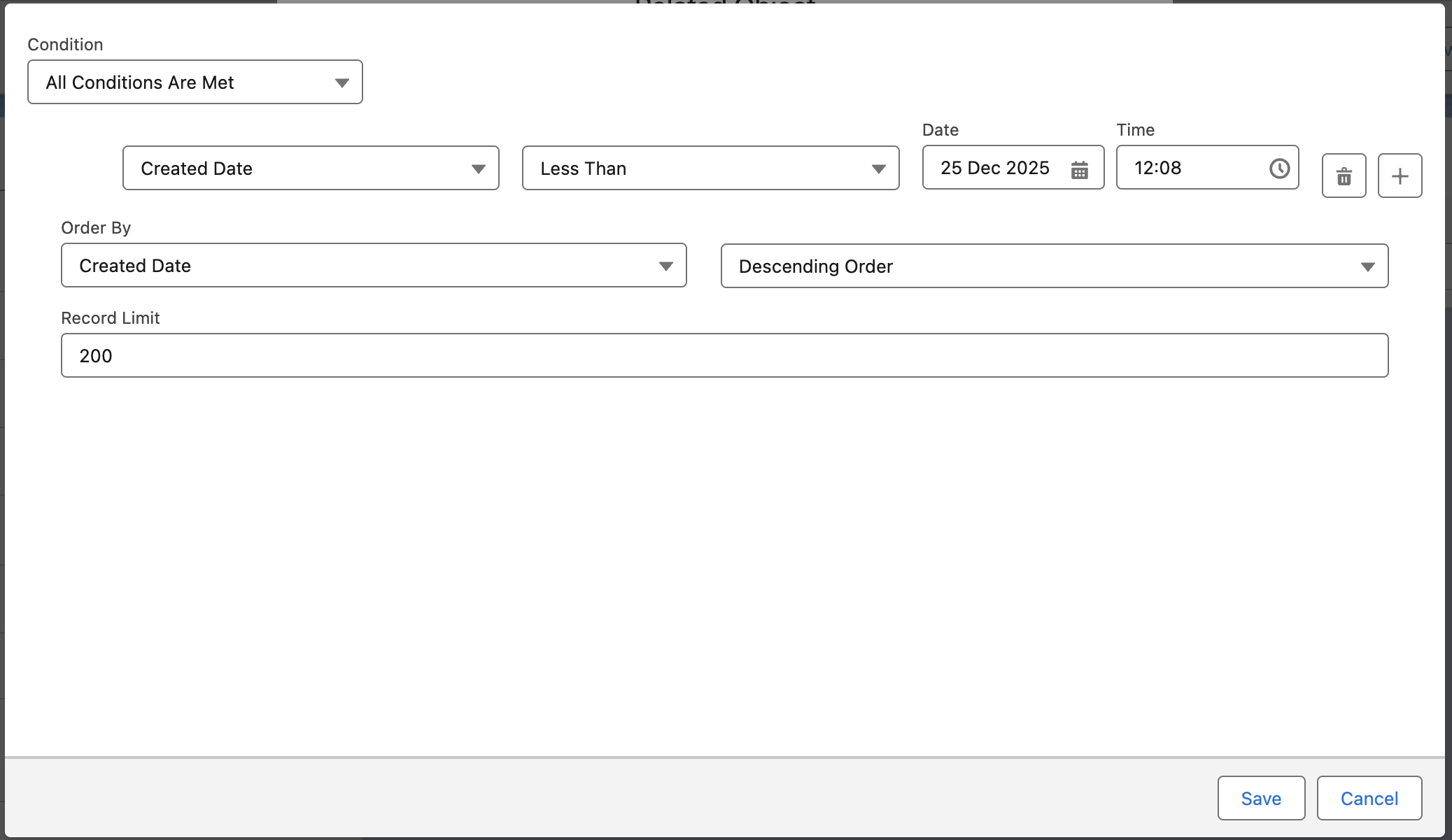Expand the Descending Order dropdown

point(1054,266)
